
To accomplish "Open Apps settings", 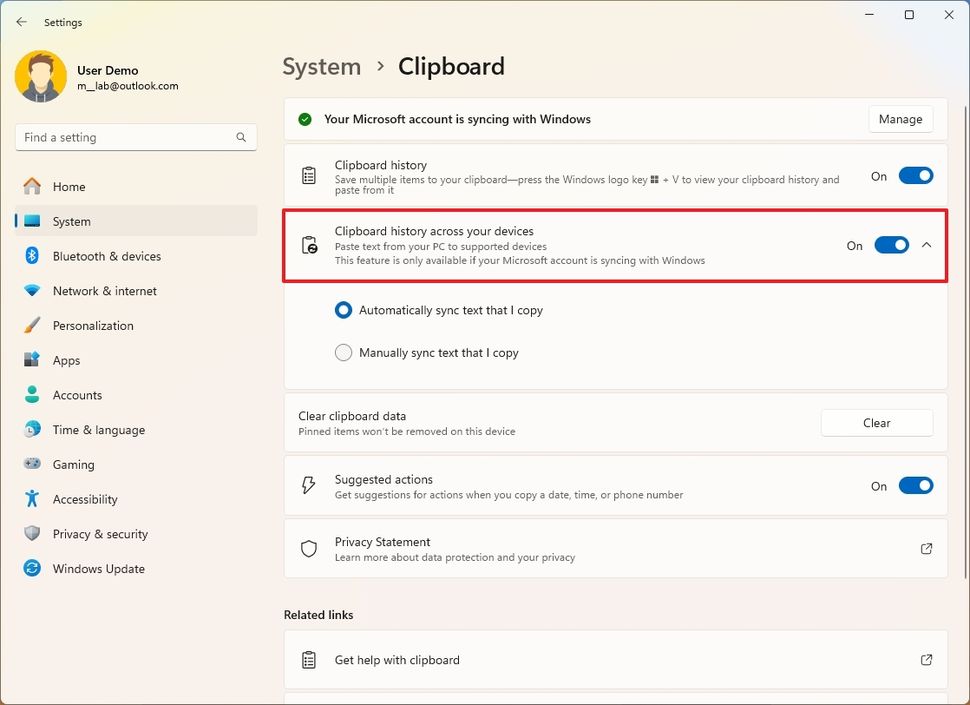I will click(x=66, y=360).
